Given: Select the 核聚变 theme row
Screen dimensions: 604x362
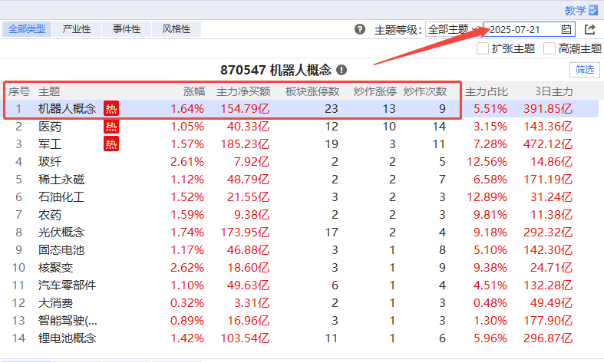Looking at the screenshot, I should click(299, 268).
